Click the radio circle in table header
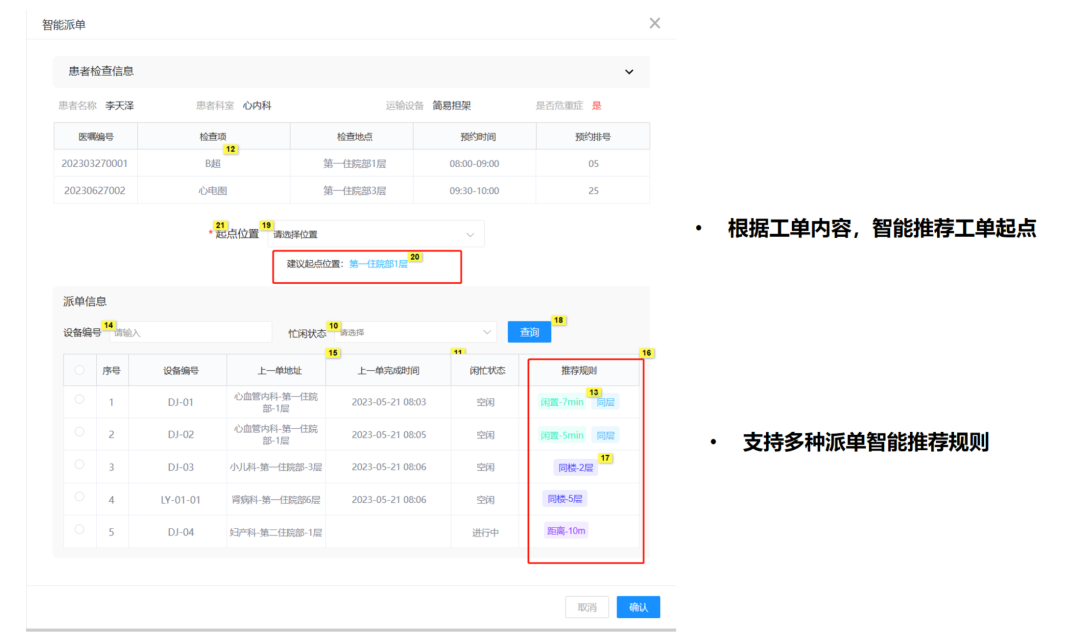The width and height of the screenshot is (1080, 643). 80,370
